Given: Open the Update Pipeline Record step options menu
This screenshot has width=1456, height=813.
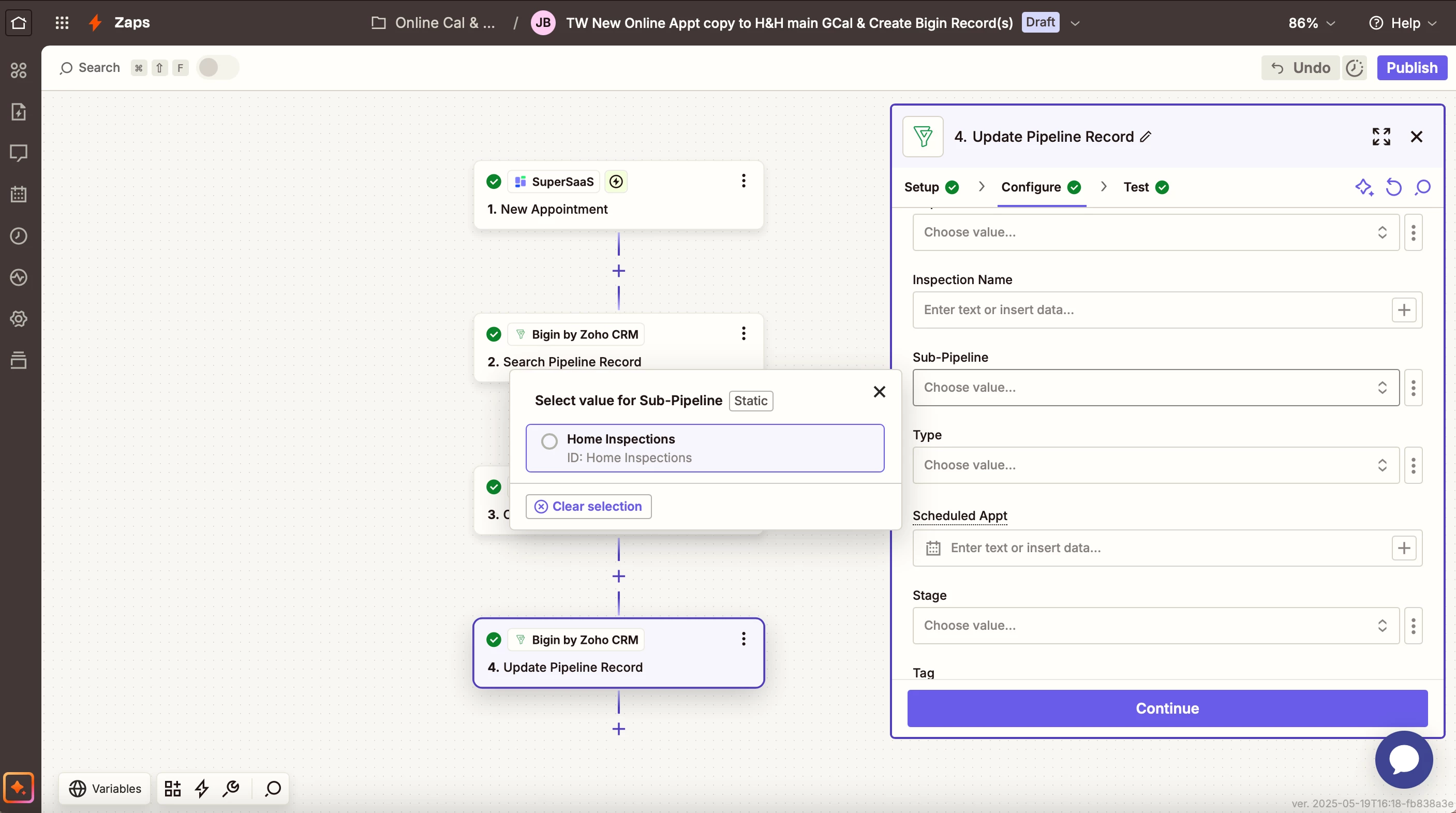Looking at the screenshot, I should [x=743, y=639].
